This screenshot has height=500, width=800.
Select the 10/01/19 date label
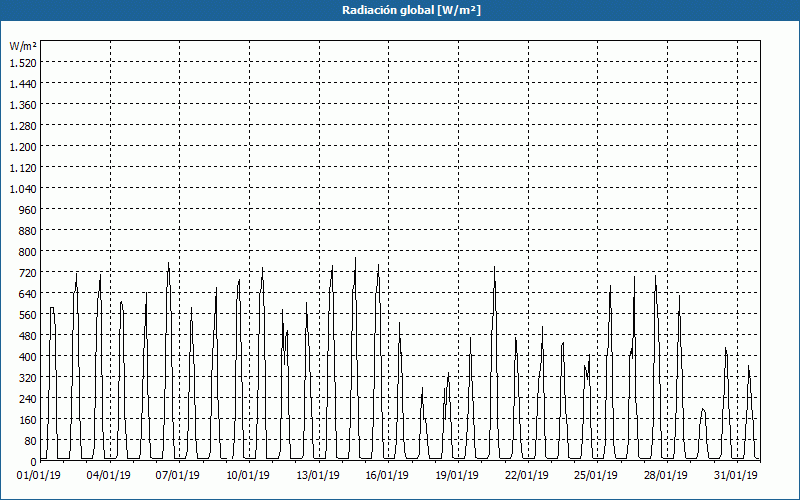(x=248, y=476)
